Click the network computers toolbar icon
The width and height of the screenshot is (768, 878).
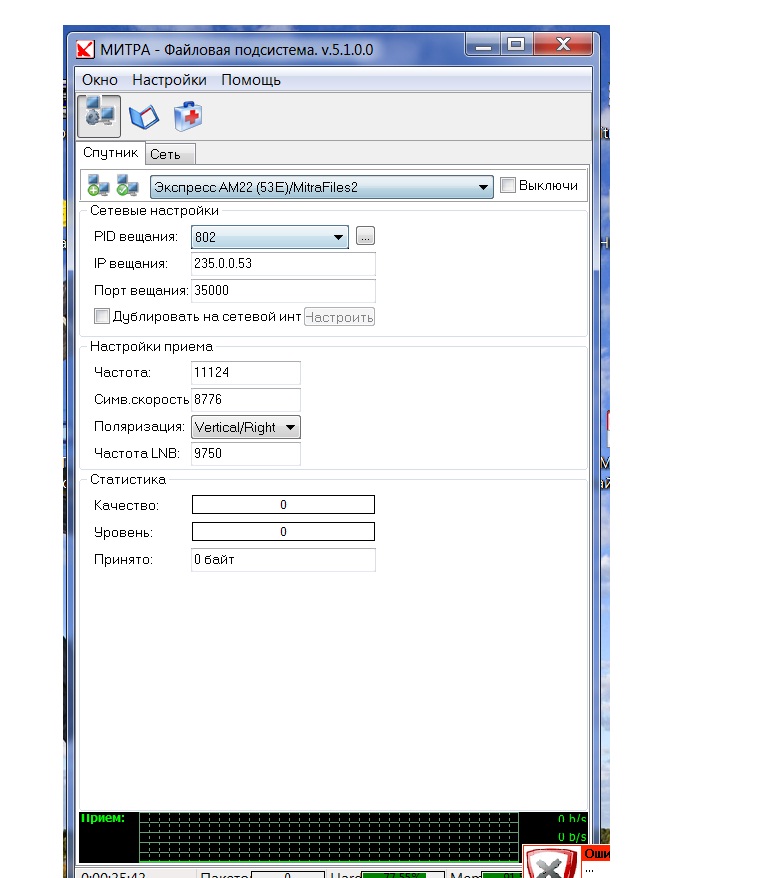pos(99,116)
